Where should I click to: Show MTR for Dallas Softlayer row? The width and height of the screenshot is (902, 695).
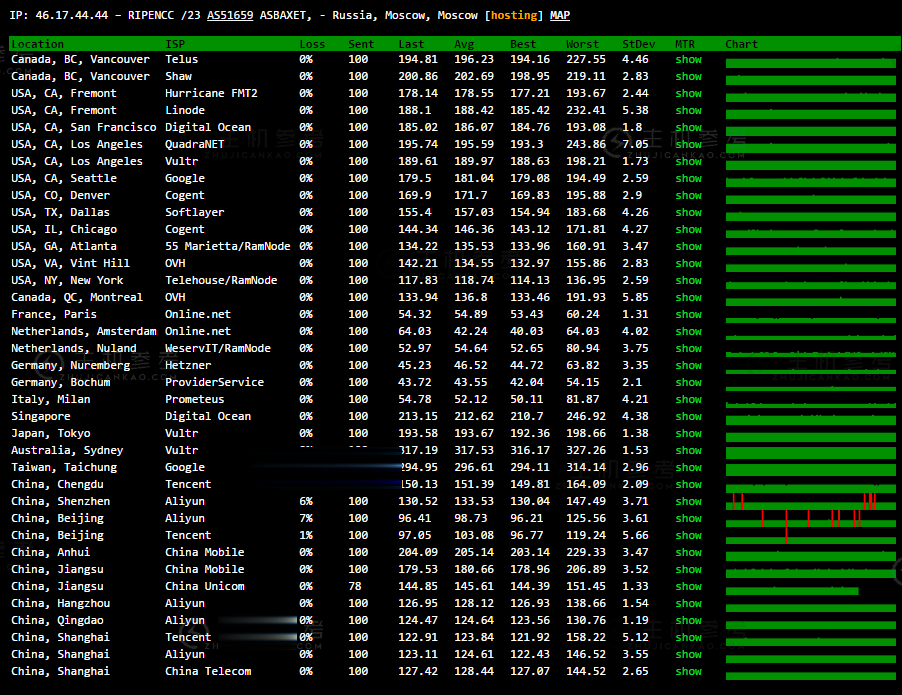689,212
